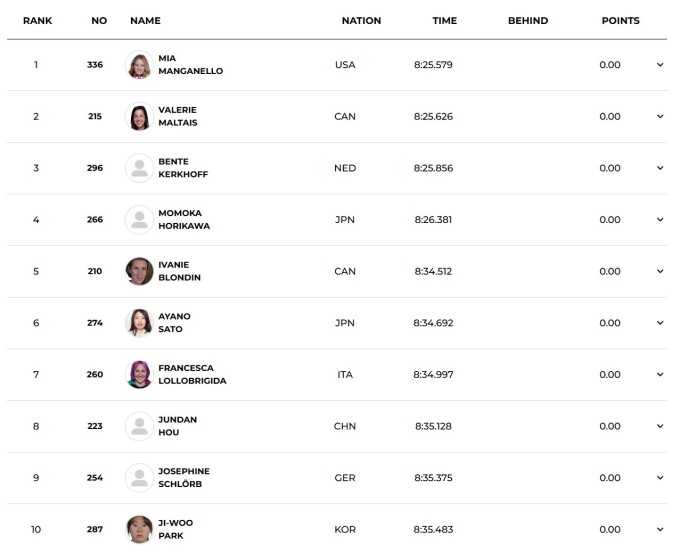The height and width of the screenshot is (553, 680).
Task: Click Valerie Maltais's profile photo
Action: pyautogui.click(x=139, y=117)
